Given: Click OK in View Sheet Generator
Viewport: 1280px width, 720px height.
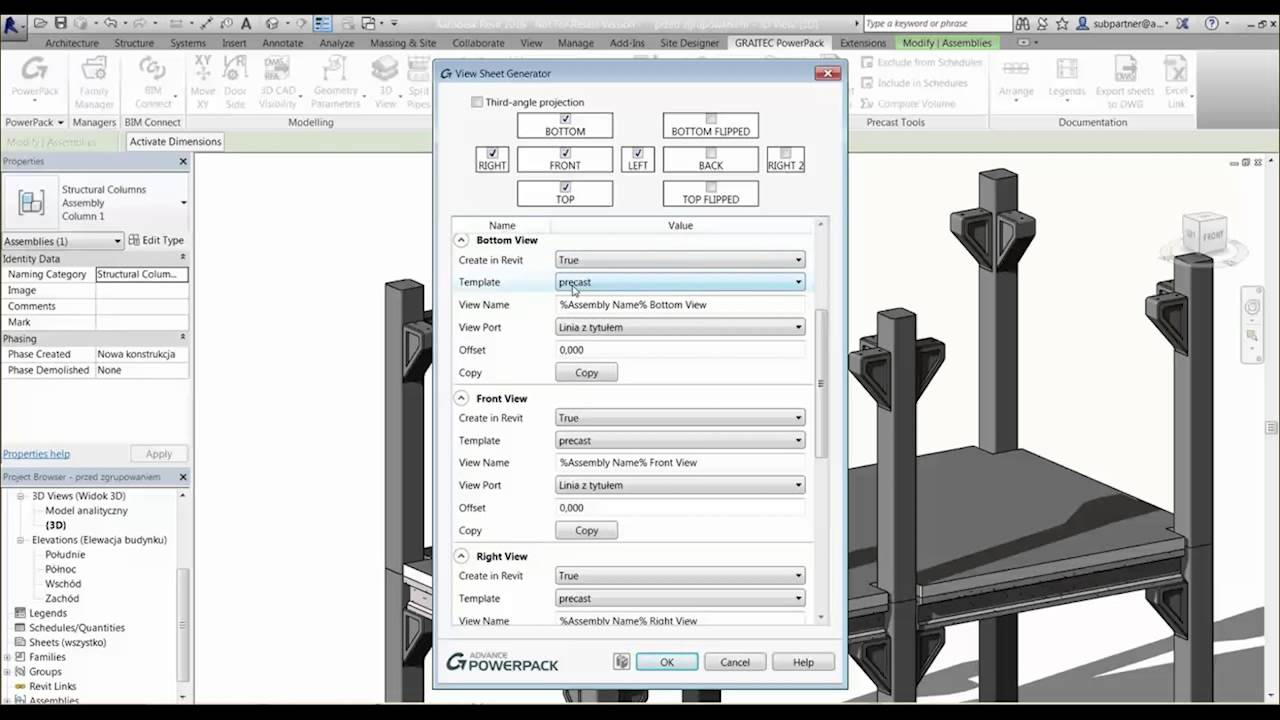Looking at the screenshot, I should coord(667,662).
